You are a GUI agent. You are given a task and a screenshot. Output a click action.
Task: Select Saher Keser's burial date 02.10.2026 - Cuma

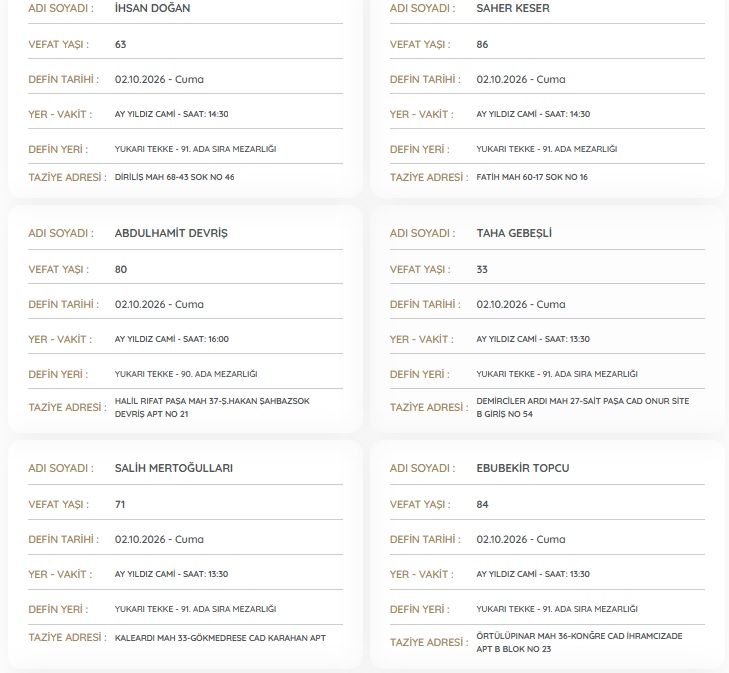[x=521, y=79]
